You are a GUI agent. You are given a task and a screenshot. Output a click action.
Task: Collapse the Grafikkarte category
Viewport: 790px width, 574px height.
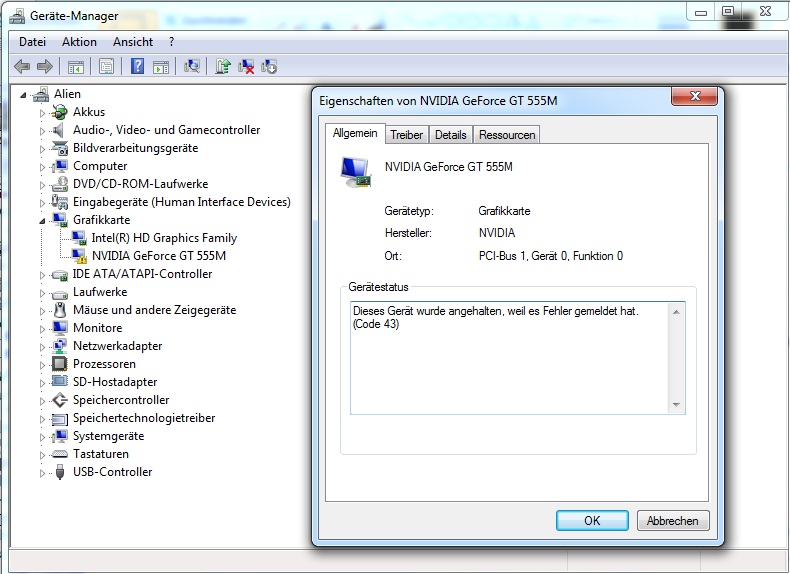(x=42, y=221)
